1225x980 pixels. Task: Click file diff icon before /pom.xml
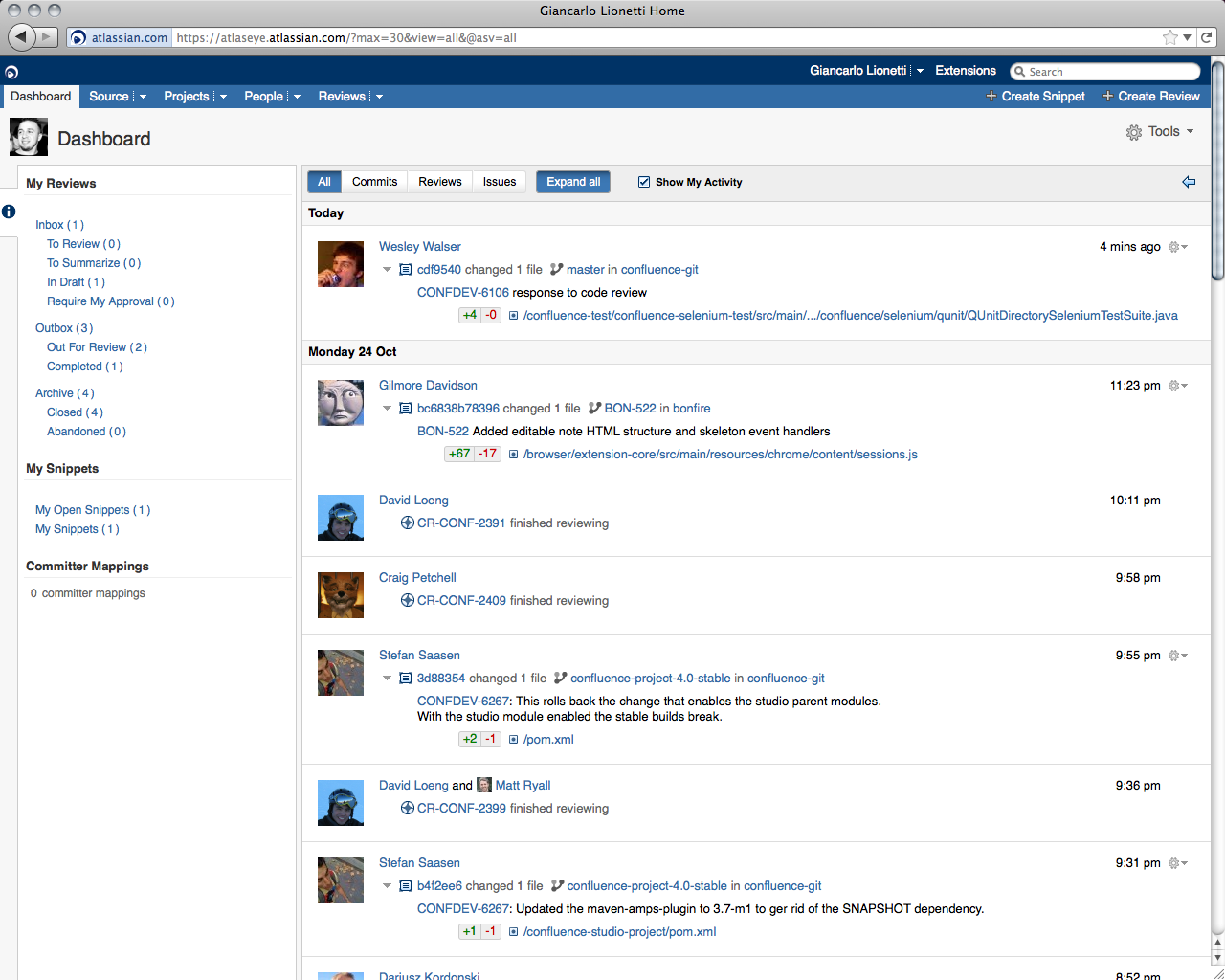coord(513,740)
